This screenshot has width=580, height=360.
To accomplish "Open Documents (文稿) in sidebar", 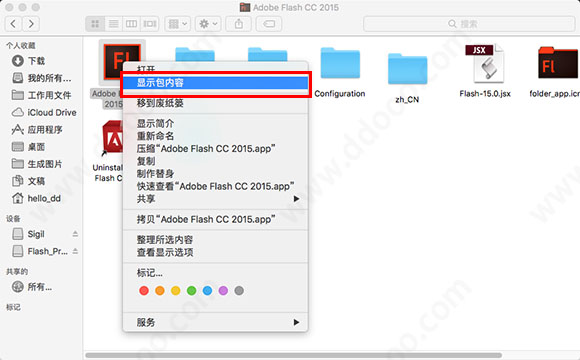I will click(x=28, y=181).
